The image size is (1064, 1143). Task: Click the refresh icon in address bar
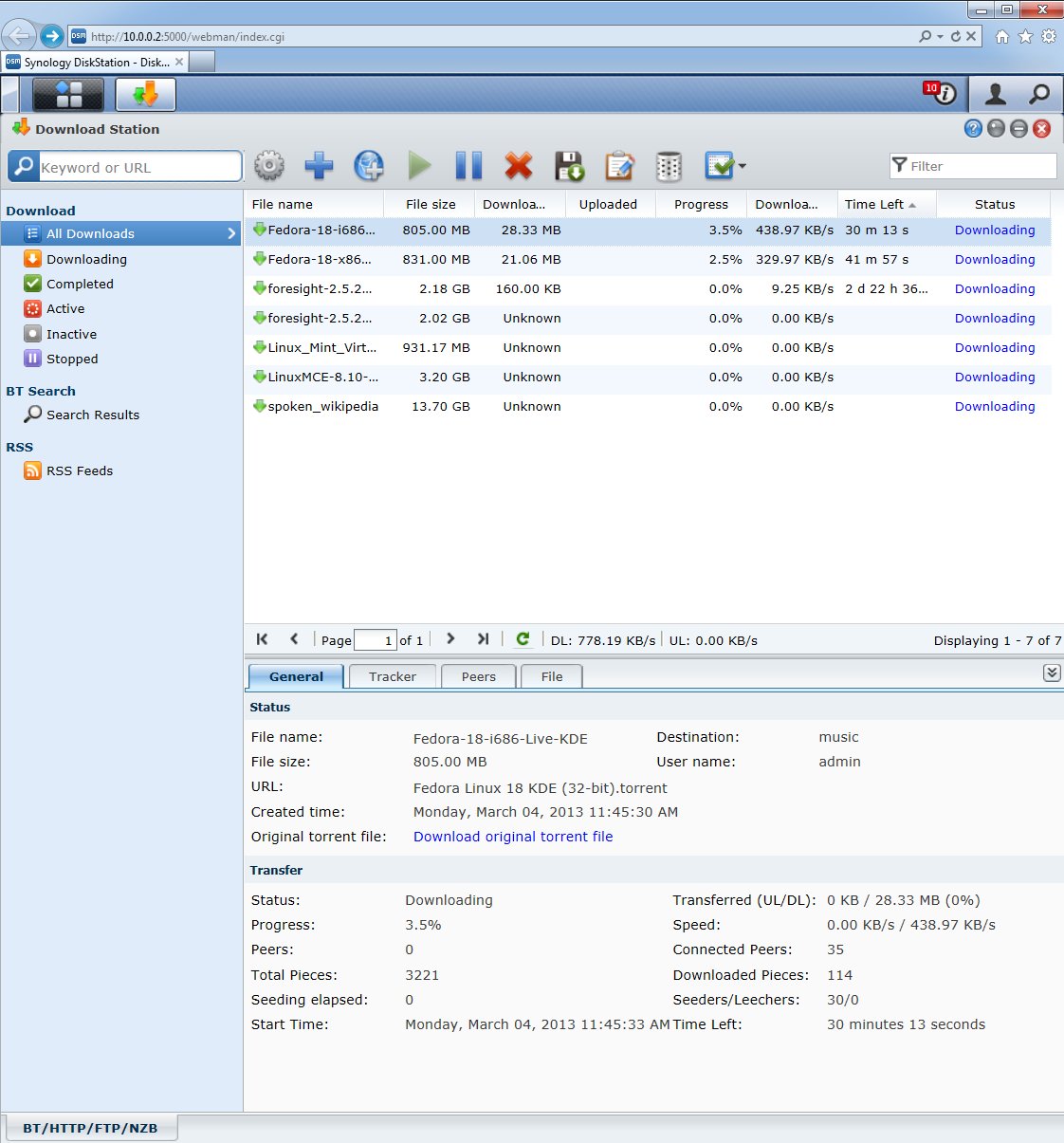click(x=955, y=36)
